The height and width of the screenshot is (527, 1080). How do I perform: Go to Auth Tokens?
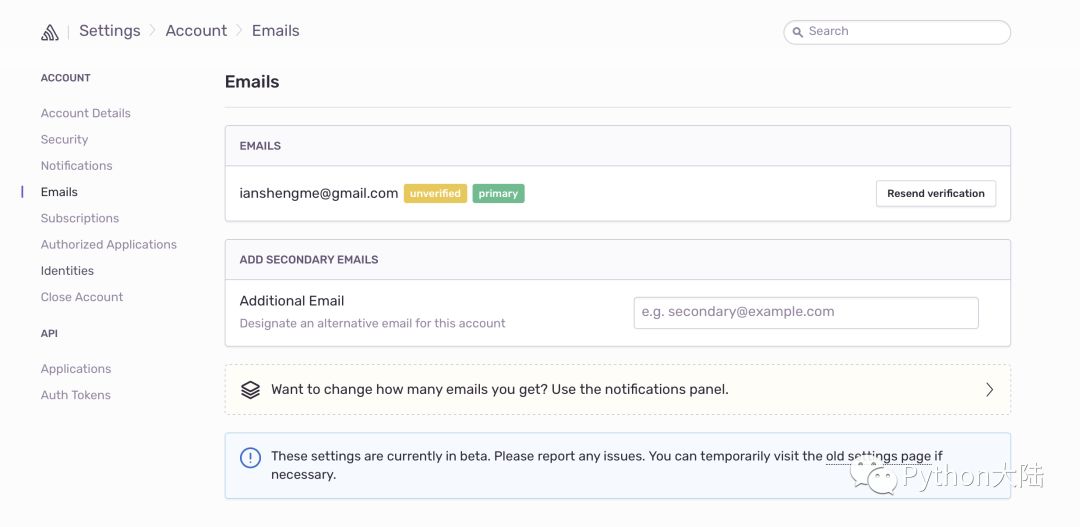[x=76, y=395]
